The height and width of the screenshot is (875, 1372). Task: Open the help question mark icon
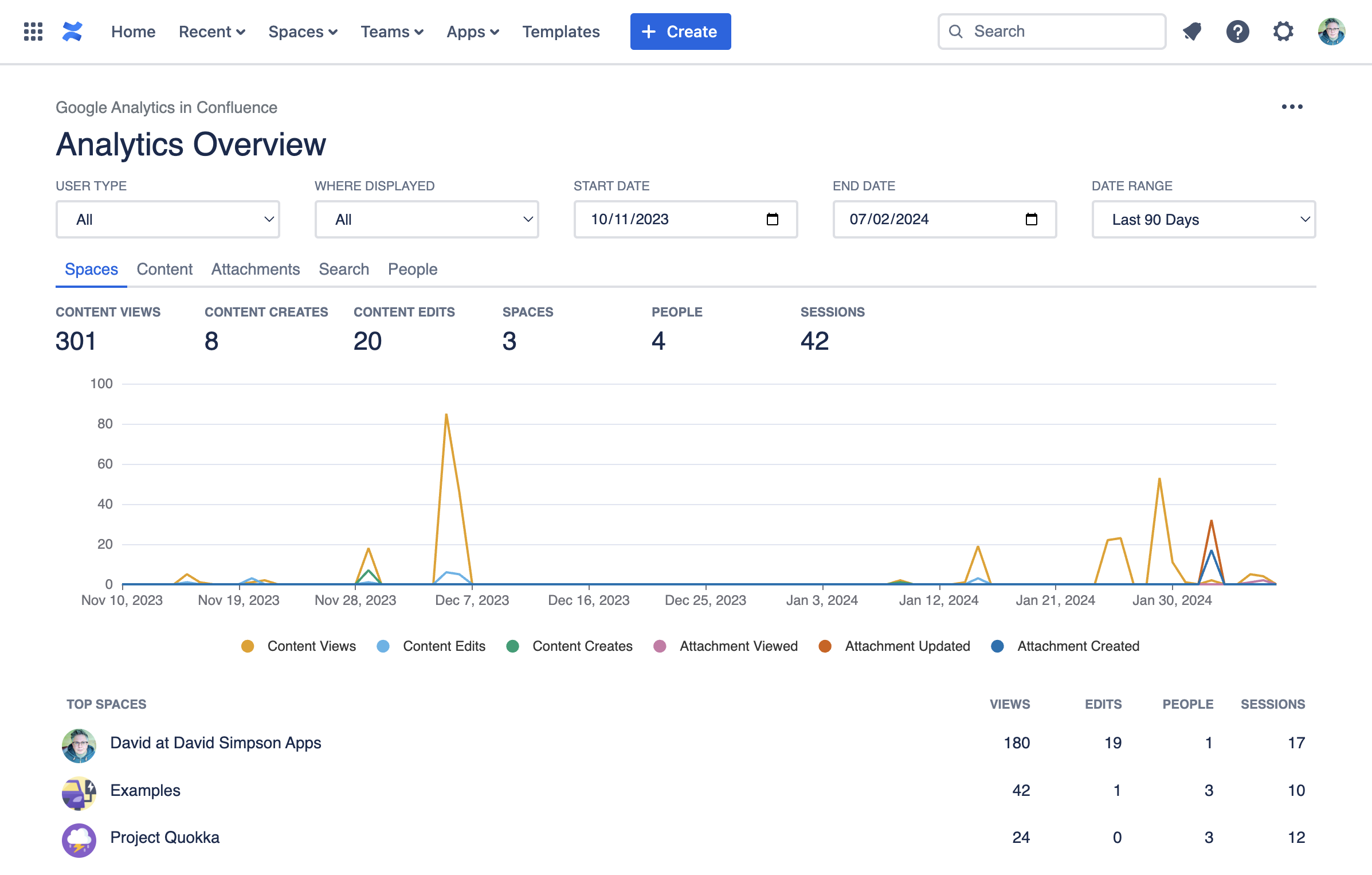point(1237,32)
